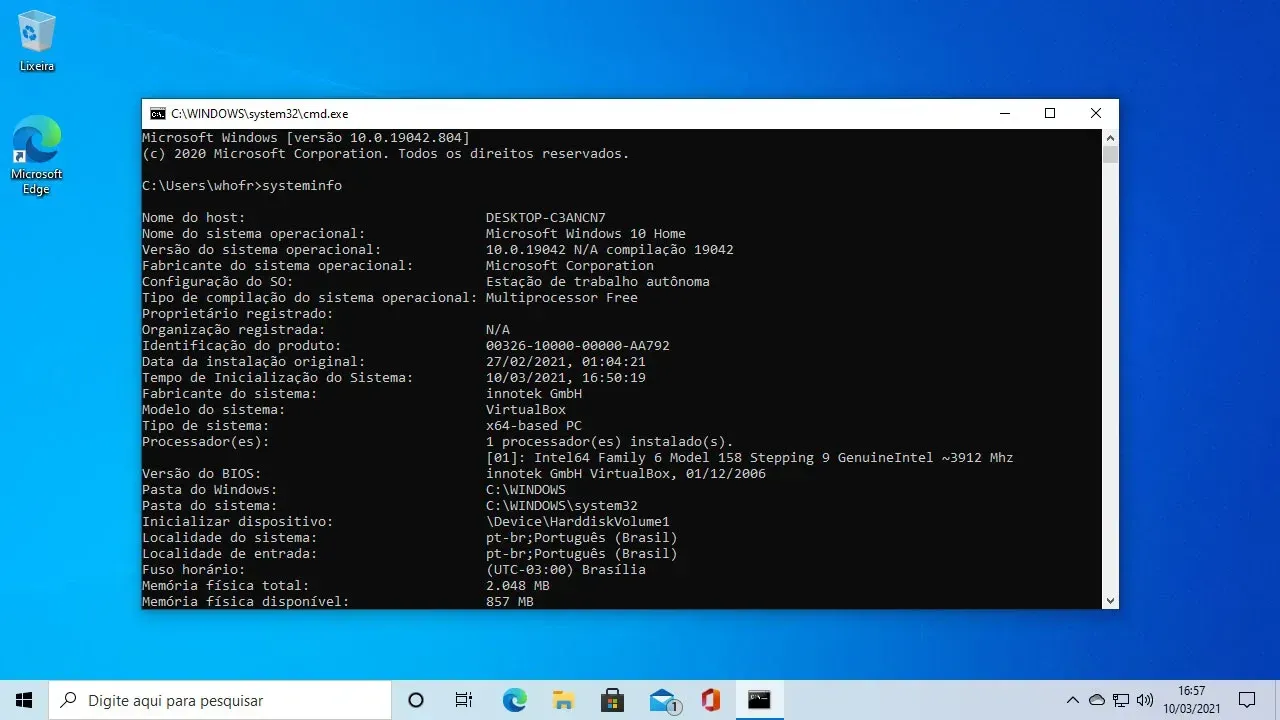Open the network status tray icon
Image resolution: width=1280 pixels, height=720 pixels.
pyautogui.click(x=1122, y=700)
